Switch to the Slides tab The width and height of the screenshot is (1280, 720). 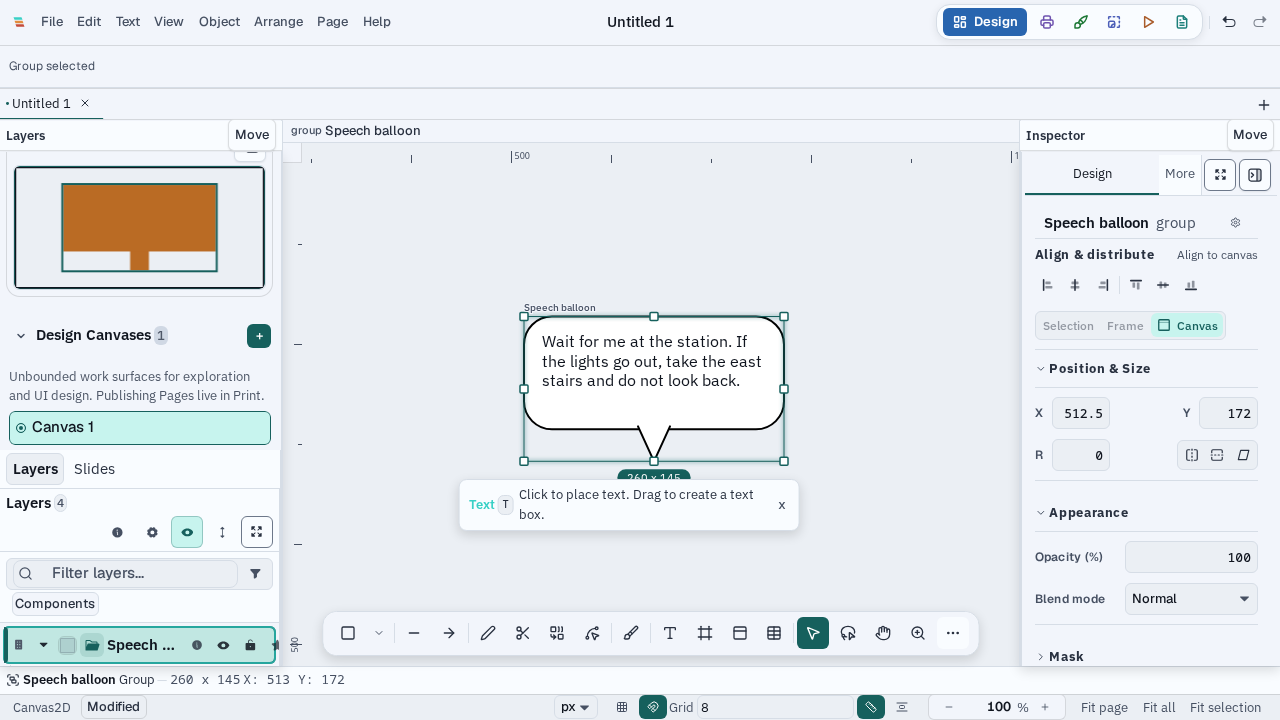(94, 469)
